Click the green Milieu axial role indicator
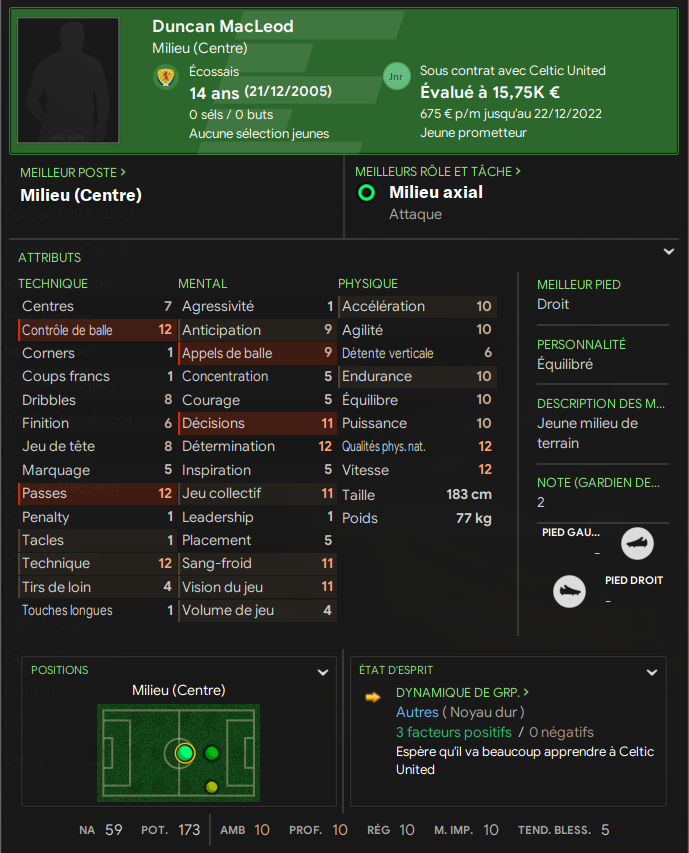Viewport: 689px width, 853px height. click(x=367, y=193)
